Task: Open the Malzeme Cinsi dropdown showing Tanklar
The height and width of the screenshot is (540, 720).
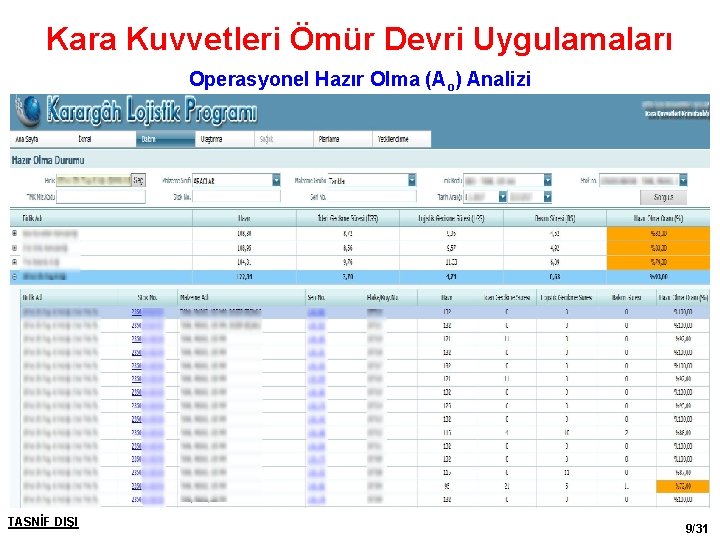Action: (x=412, y=180)
